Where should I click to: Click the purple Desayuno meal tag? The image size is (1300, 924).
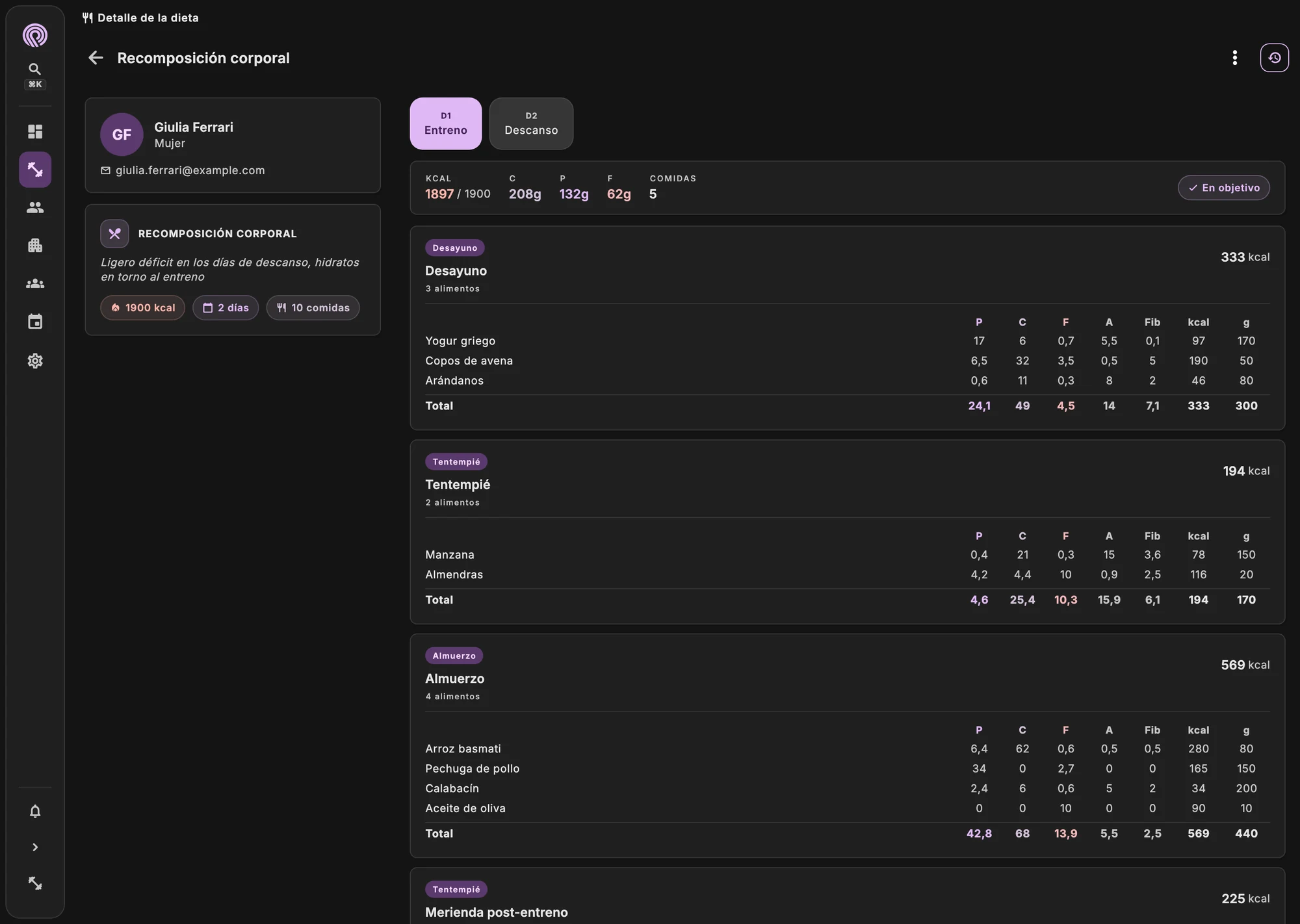(454, 248)
